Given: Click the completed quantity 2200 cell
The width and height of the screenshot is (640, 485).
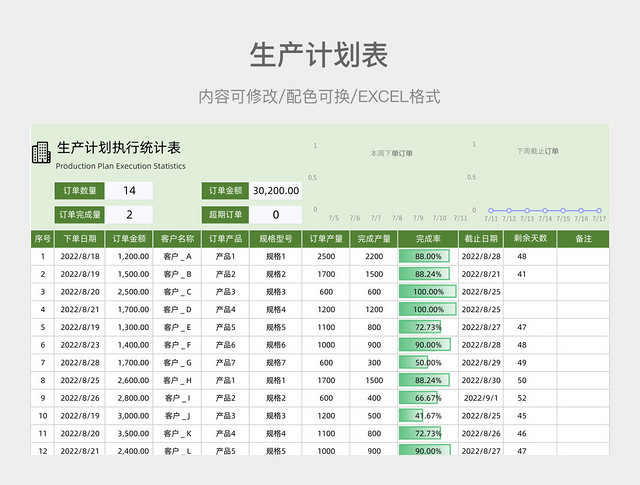Looking at the screenshot, I should (x=374, y=256).
